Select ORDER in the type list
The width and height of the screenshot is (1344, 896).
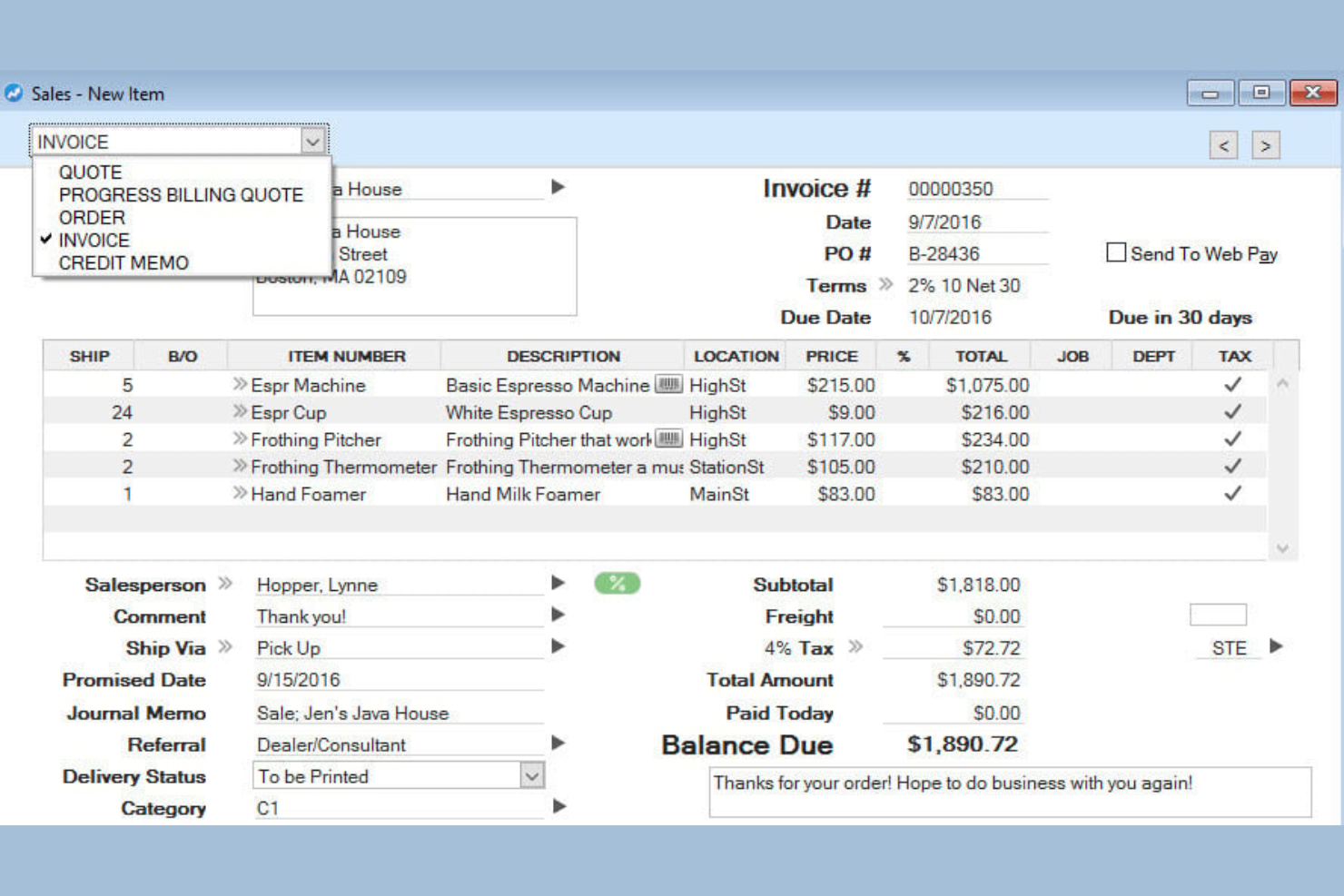pos(92,218)
